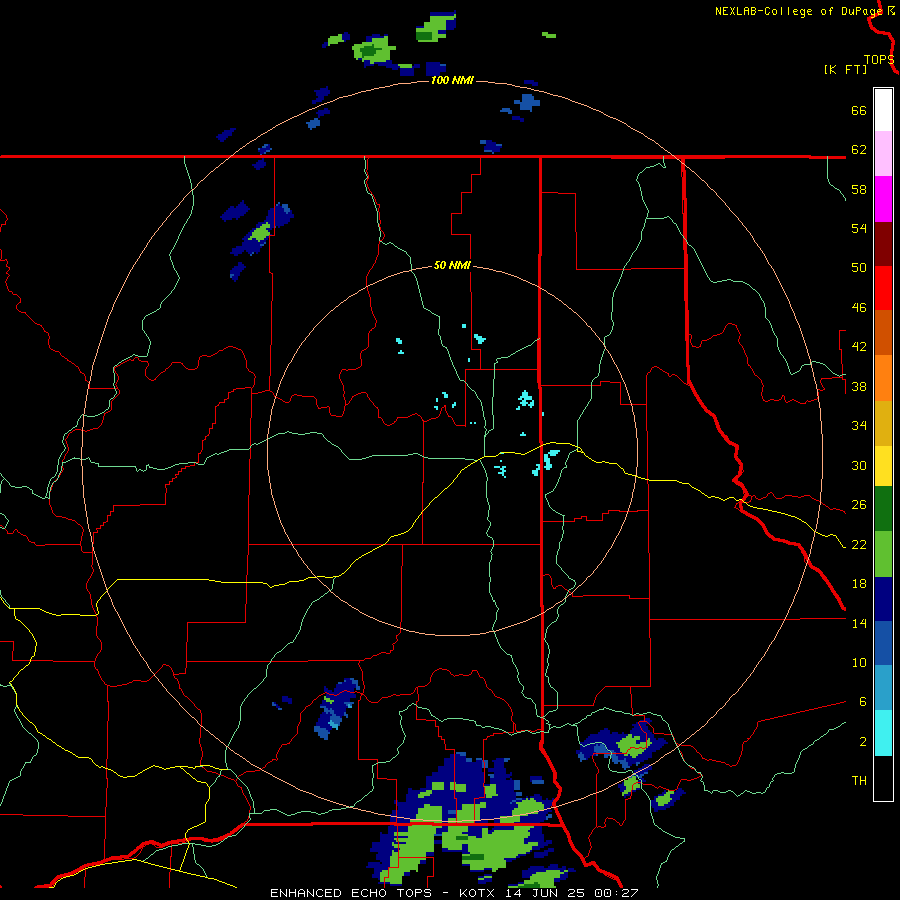The image size is (900, 900).
Task: Click the 'TH' legend label
Action: tap(859, 780)
